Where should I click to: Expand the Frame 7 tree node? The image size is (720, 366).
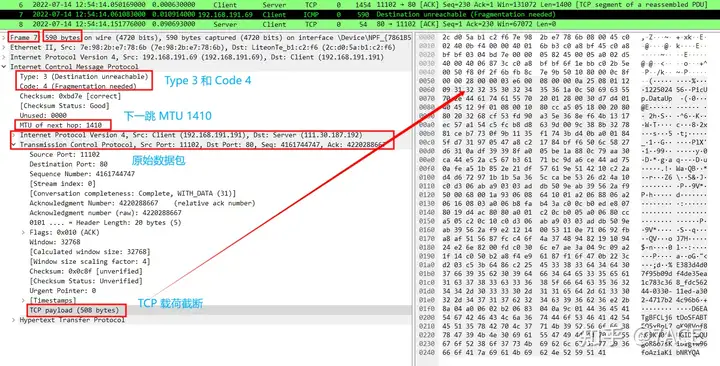pos(4,38)
